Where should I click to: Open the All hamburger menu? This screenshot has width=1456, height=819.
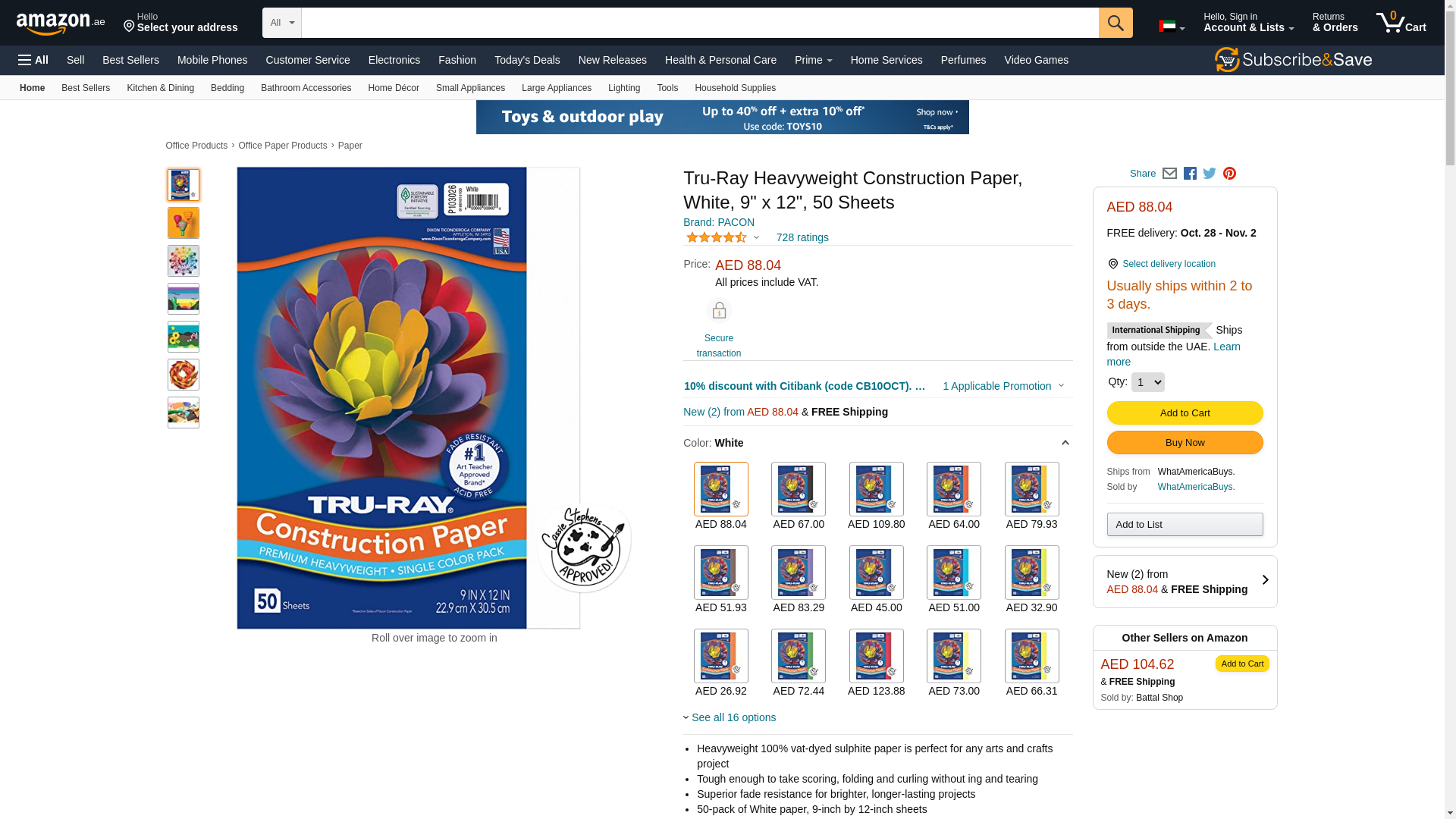33,60
